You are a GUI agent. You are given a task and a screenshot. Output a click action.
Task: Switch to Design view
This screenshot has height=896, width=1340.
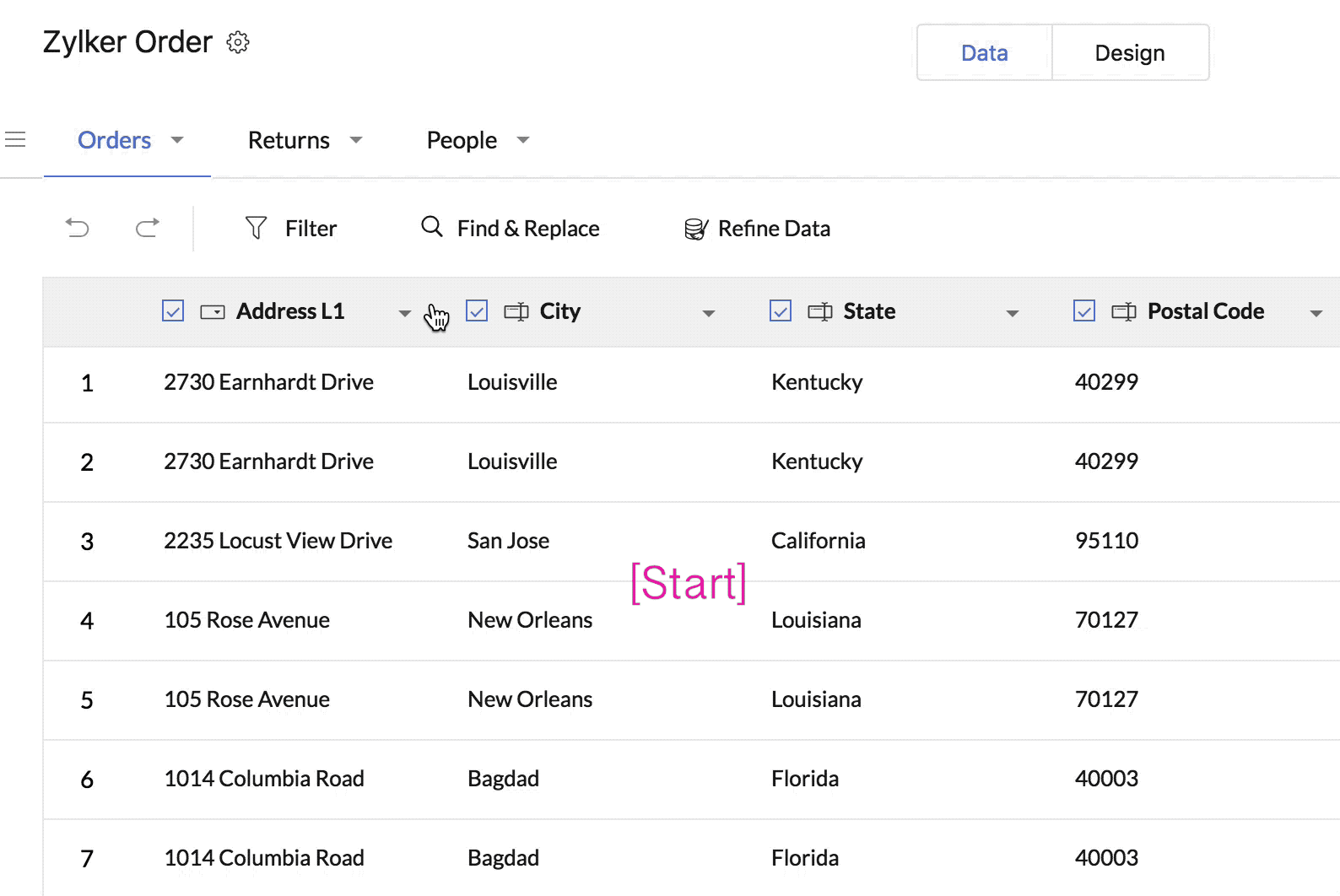pos(1129,53)
